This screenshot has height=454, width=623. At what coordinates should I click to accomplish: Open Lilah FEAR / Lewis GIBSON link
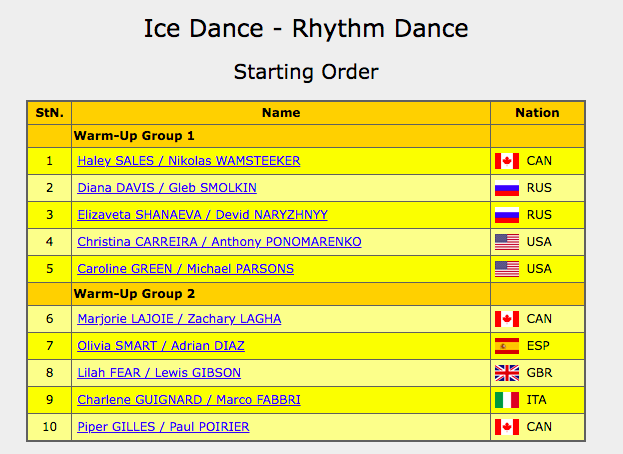pos(159,373)
